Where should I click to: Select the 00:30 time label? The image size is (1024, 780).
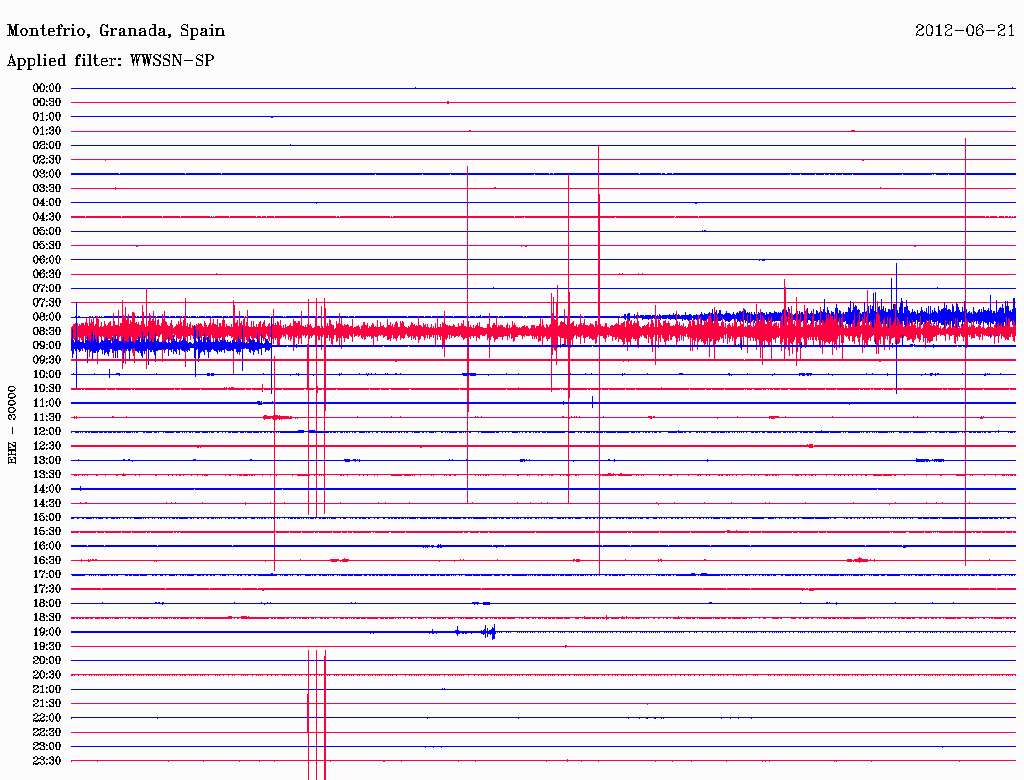[x=47, y=103]
